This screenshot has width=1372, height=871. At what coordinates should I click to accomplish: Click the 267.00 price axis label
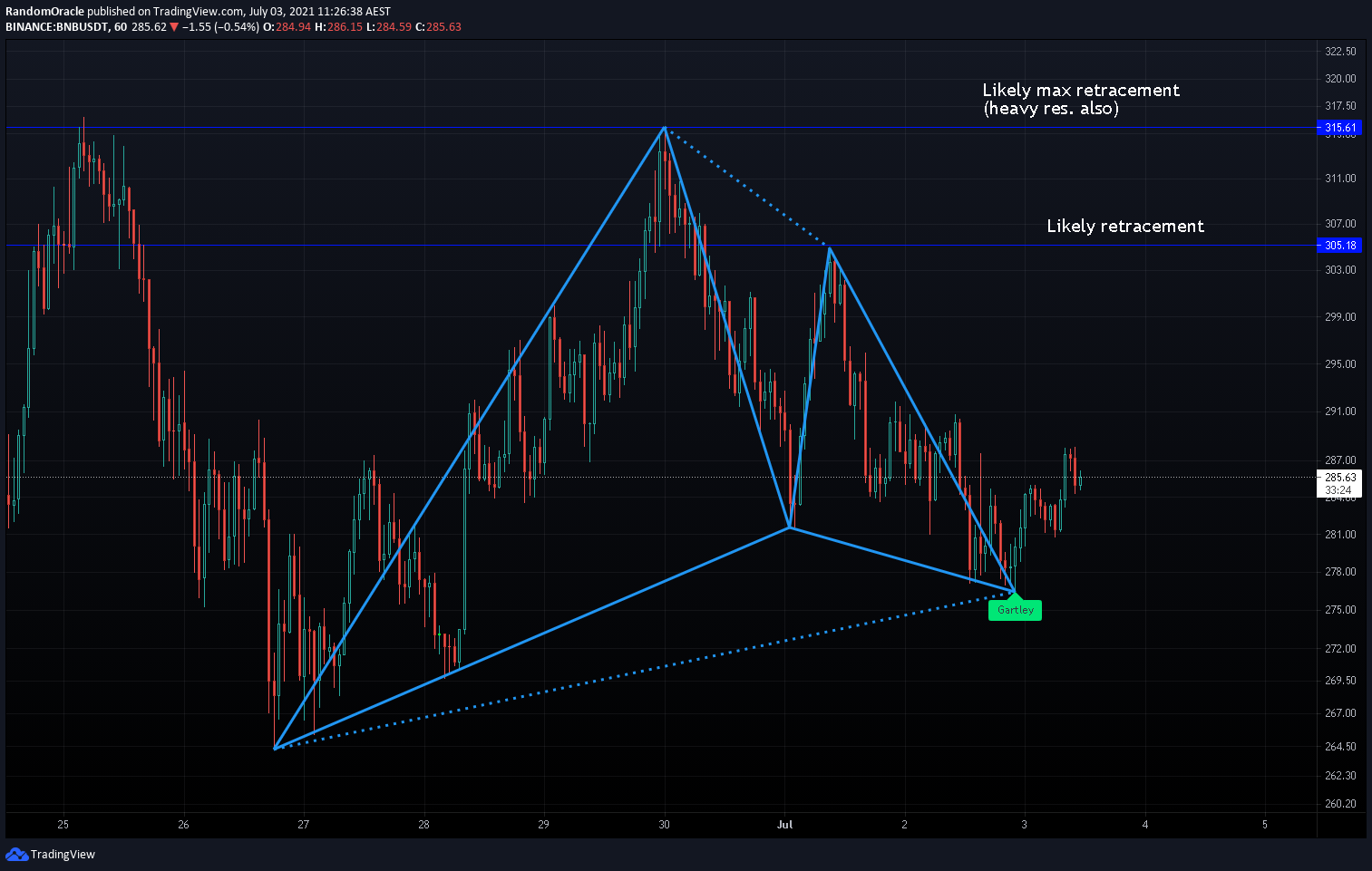click(x=1340, y=713)
